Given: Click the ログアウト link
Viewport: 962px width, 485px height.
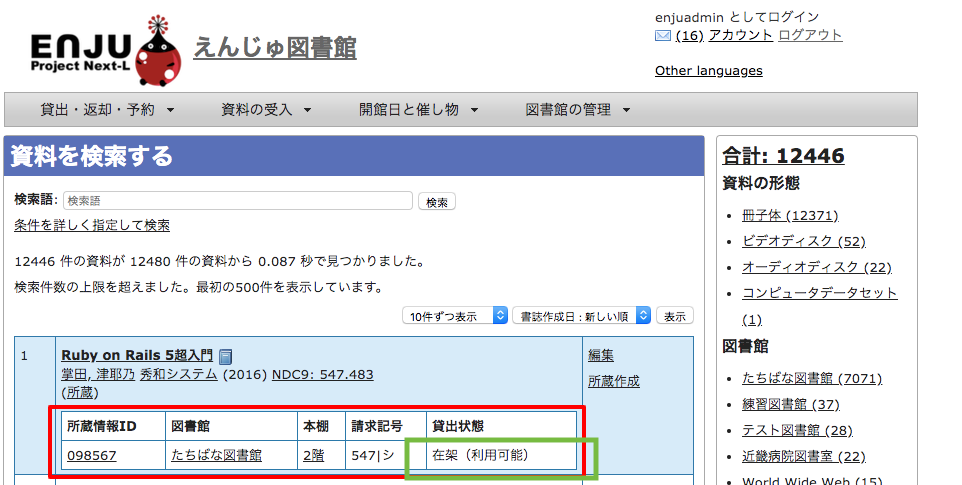Looking at the screenshot, I should coord(810,36).
